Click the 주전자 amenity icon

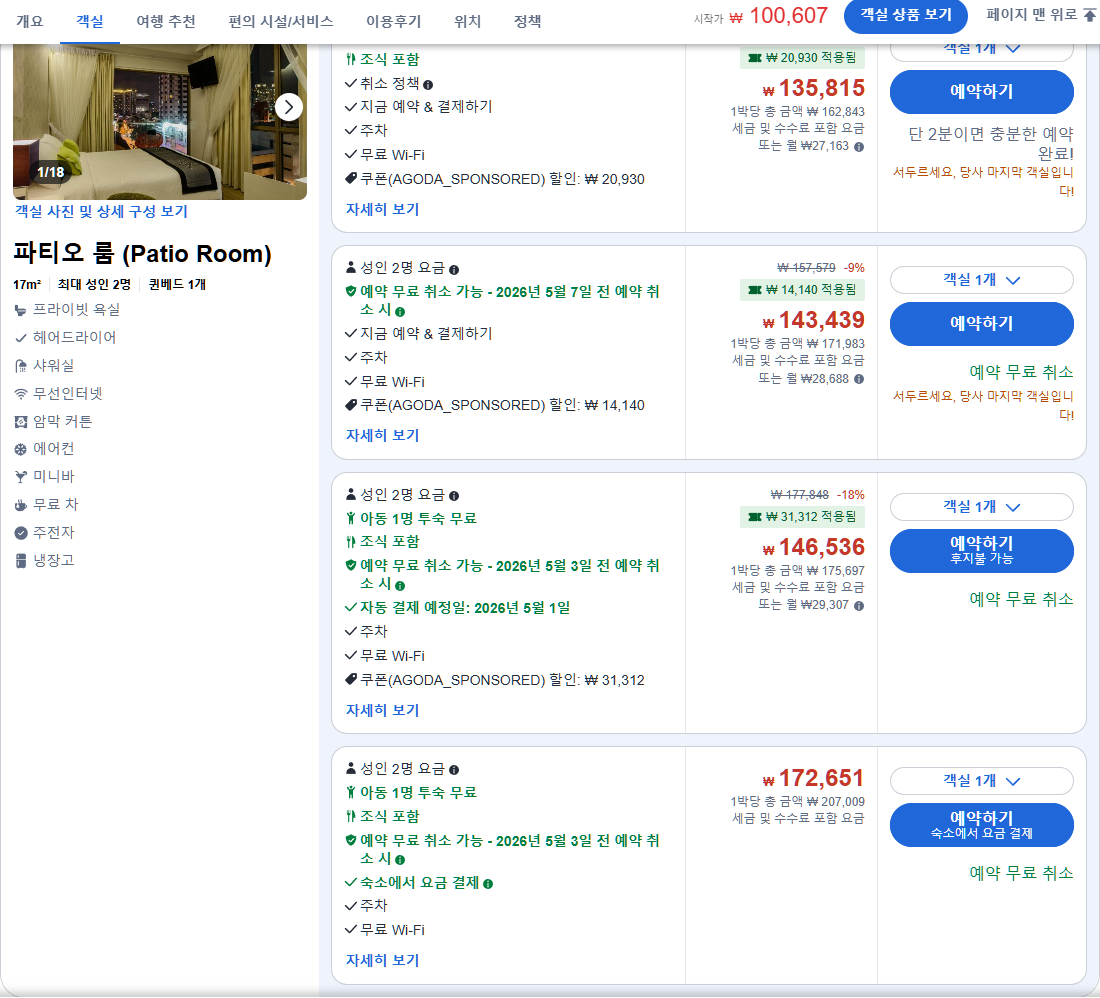coord(21,533)
